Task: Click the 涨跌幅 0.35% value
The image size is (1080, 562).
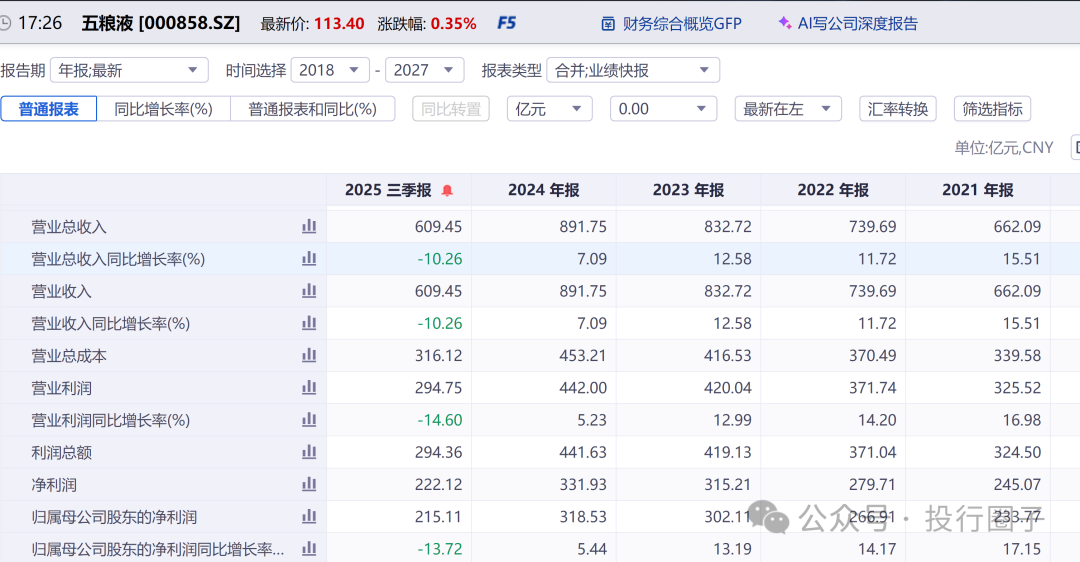Action: click(453, 23)
